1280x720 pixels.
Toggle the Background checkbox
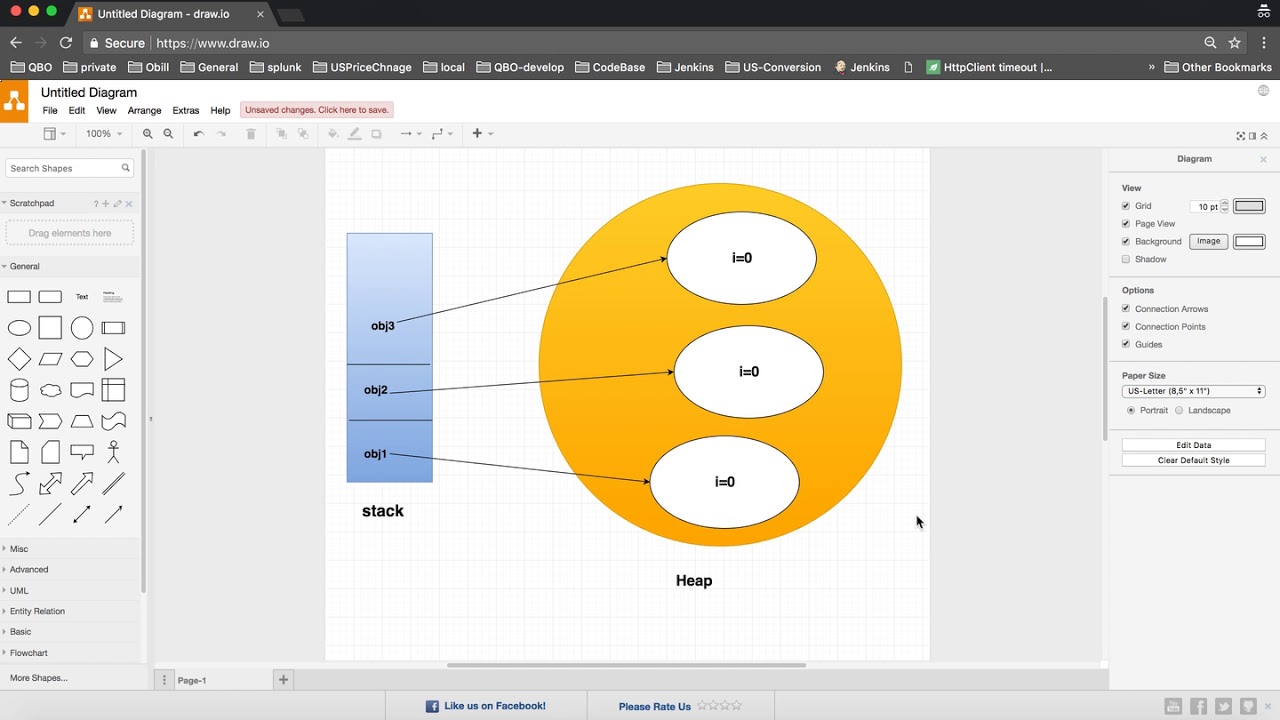pos(1126,241)
